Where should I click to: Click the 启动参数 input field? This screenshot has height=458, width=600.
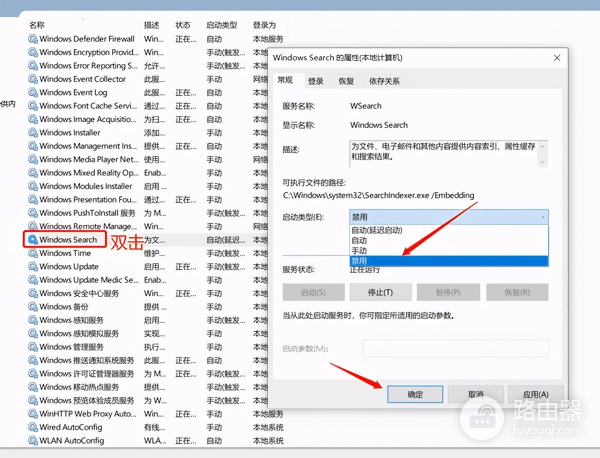coord(455,348)
